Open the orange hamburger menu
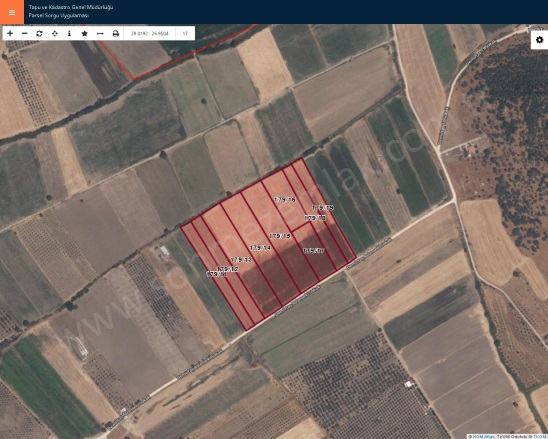Viewport: 548px width, 439px height. point(12,12)
